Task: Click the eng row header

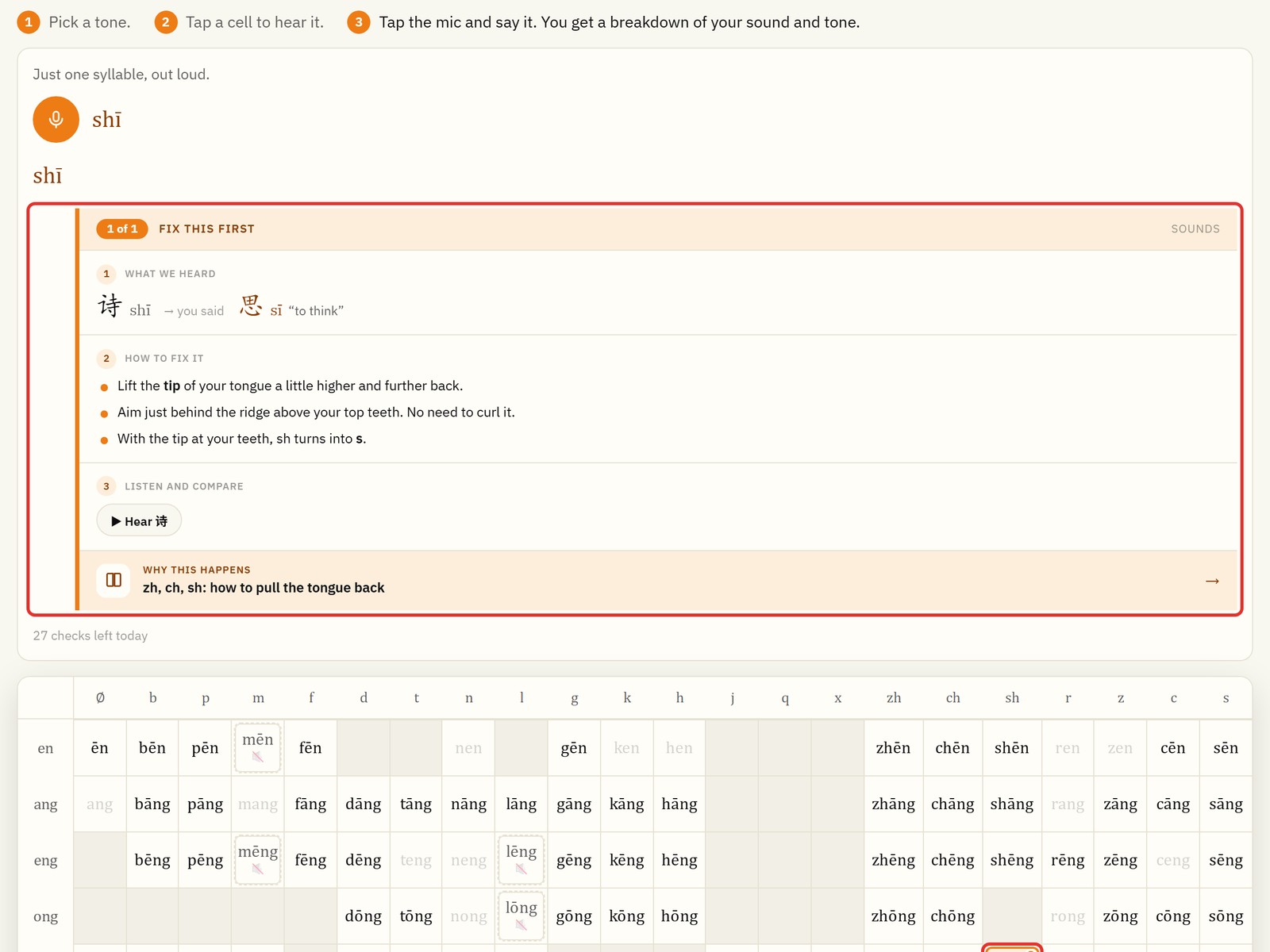Action: point(46,861)
